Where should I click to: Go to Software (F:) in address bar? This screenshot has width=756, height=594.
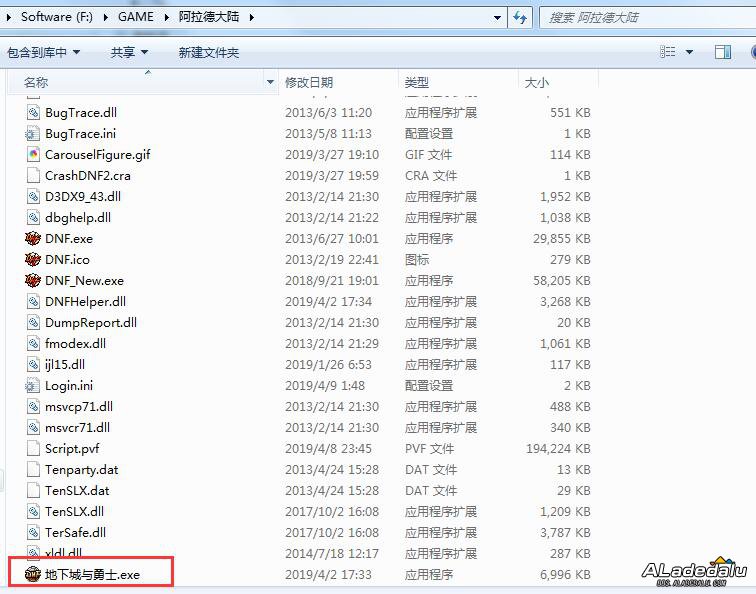pyautogui.click(x=60, y=17)
